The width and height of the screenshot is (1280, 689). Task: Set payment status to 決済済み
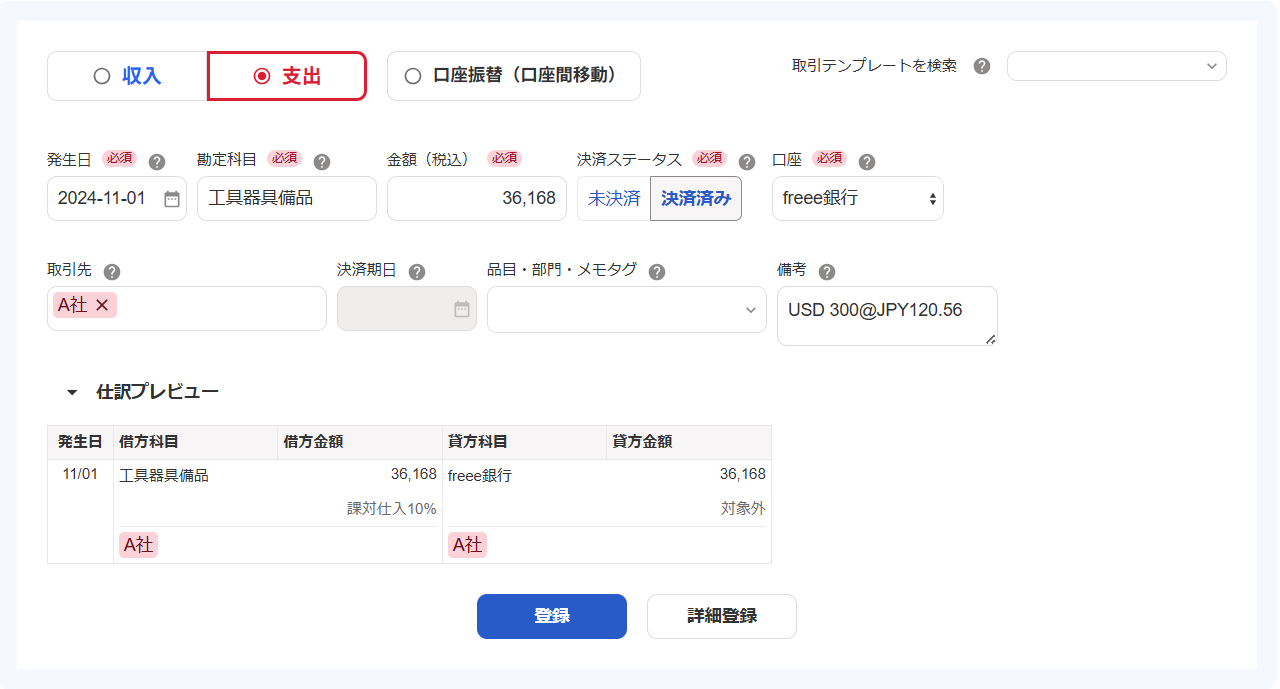[x=696, y=198]
